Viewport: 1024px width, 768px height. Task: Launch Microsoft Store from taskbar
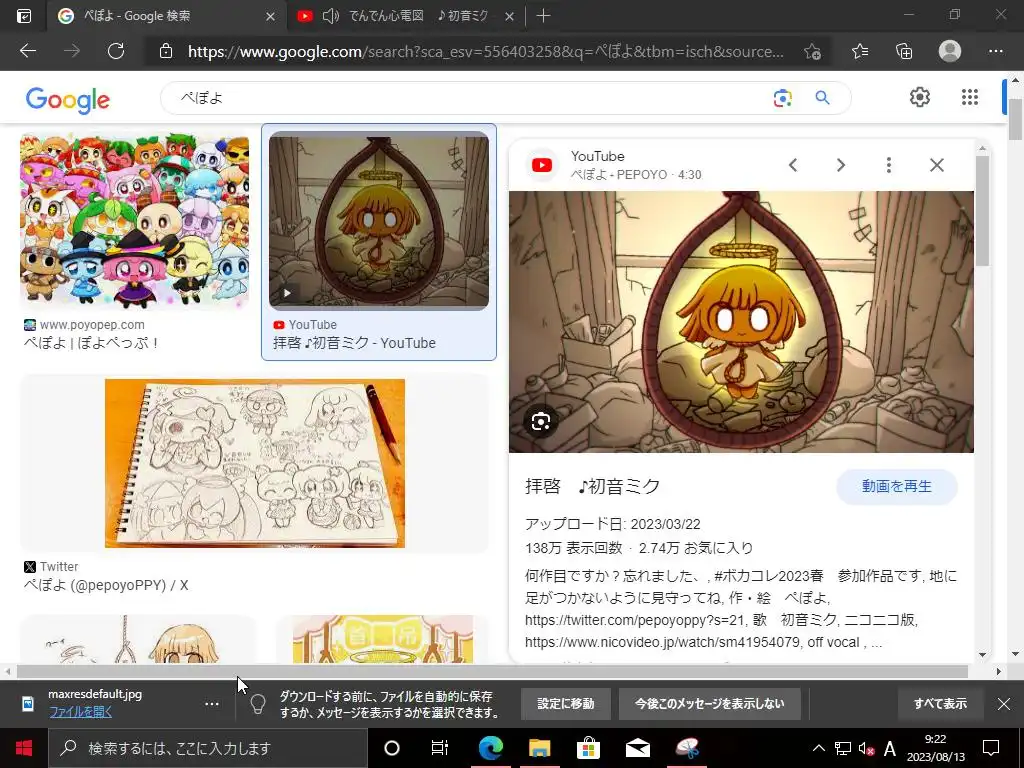(588, 748)
